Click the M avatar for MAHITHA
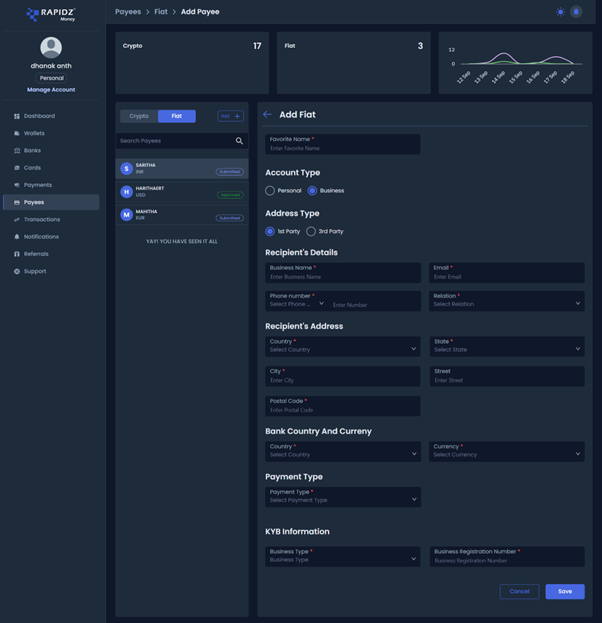The width and height of the screenshot is (602, 623). click(126, 215)
